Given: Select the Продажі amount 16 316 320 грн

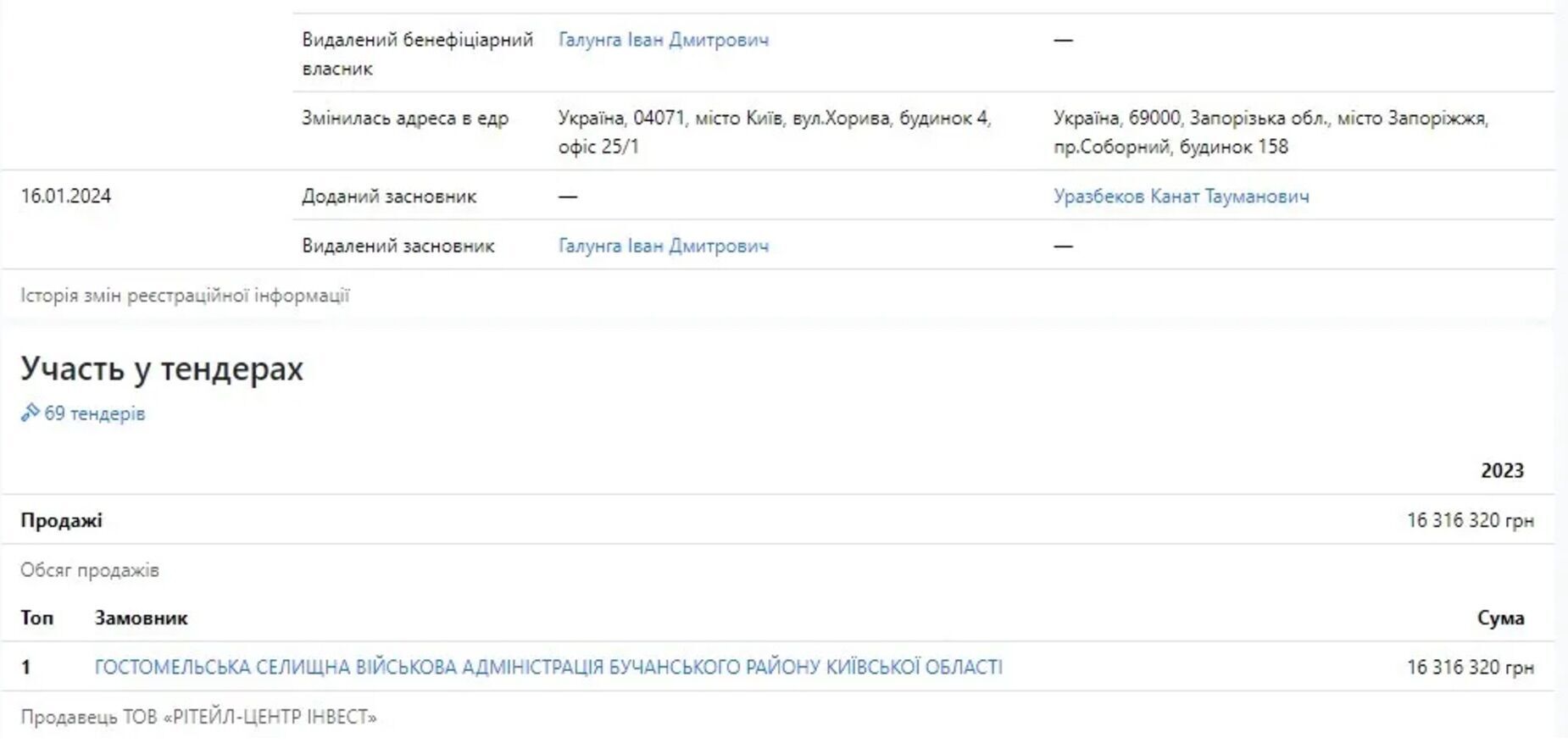Looking at the screenshot, I should [x=1471, y=520].
